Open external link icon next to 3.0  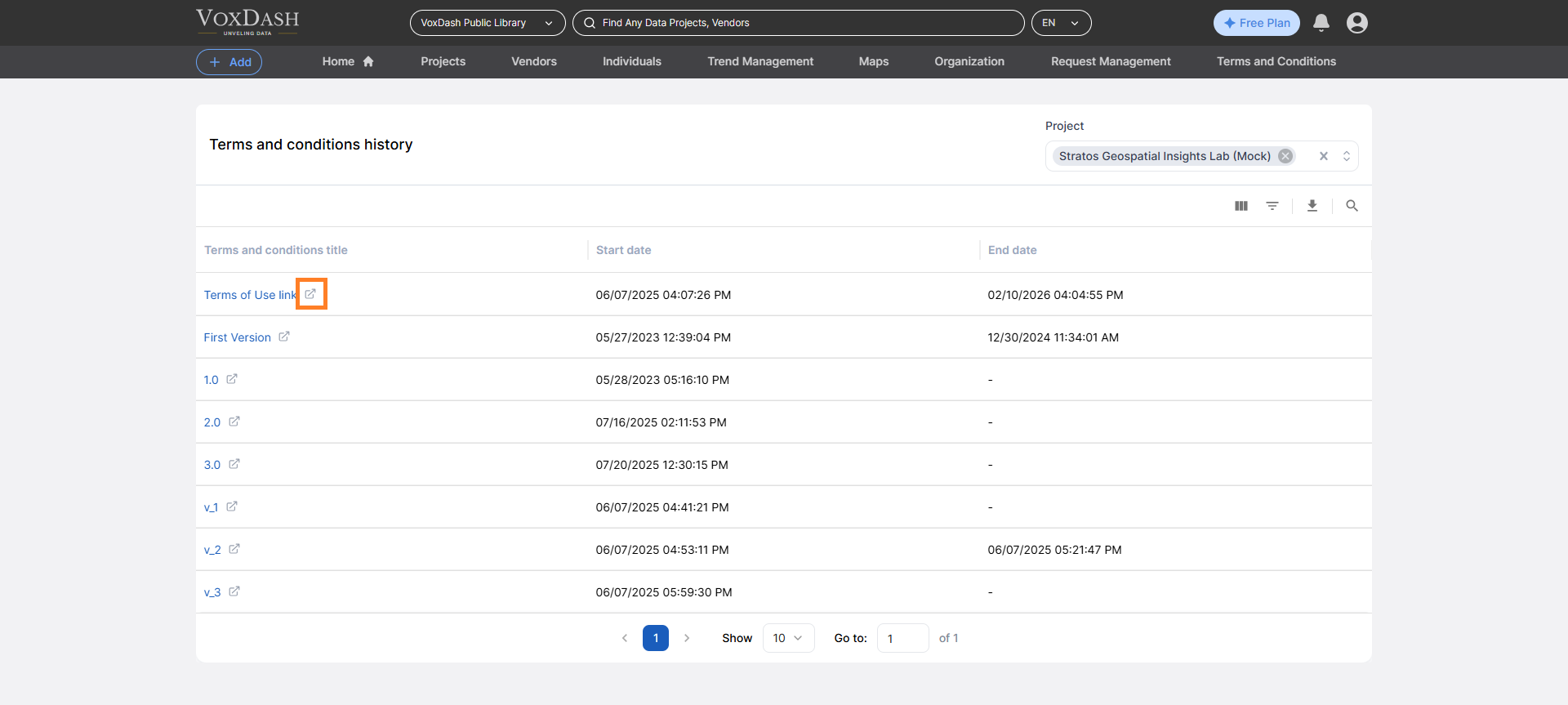coord(234,464)
